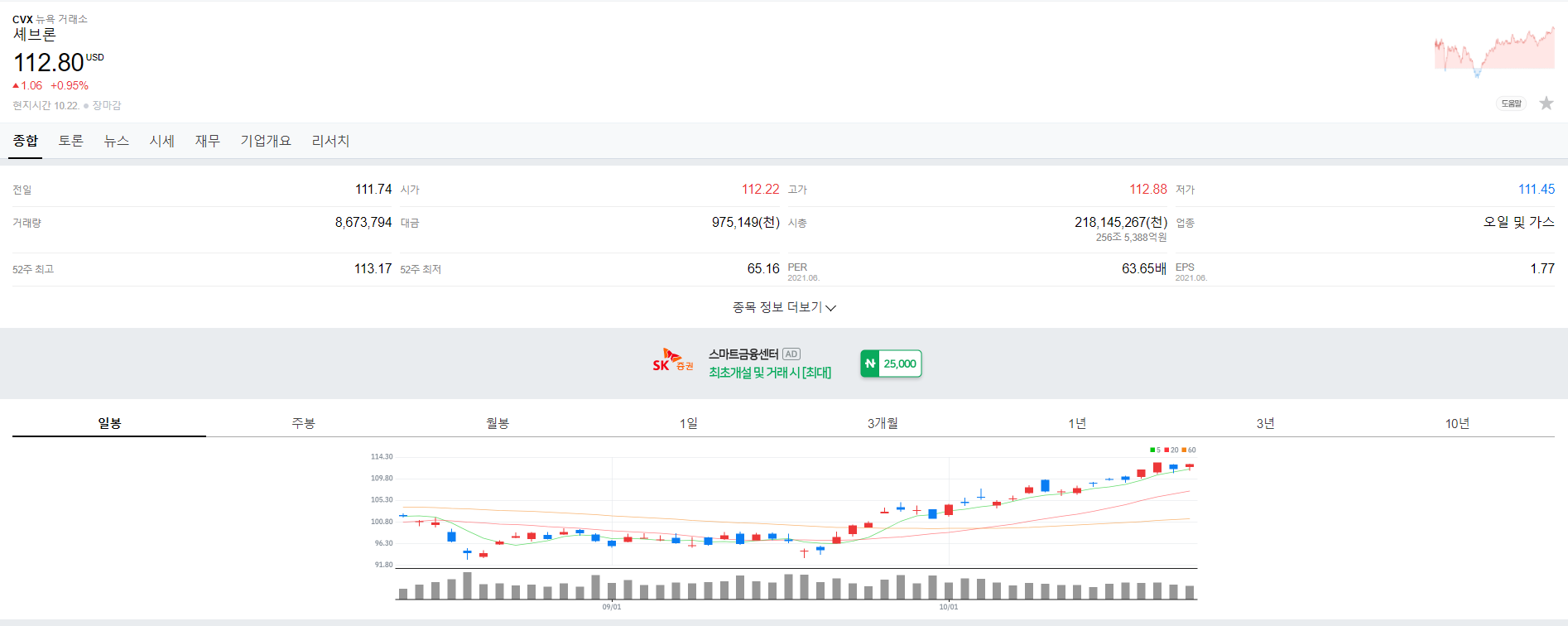Screen dimensions: 1568x626
Task: Add stock to favorites with star icon
Action: tap(1546, 104)
